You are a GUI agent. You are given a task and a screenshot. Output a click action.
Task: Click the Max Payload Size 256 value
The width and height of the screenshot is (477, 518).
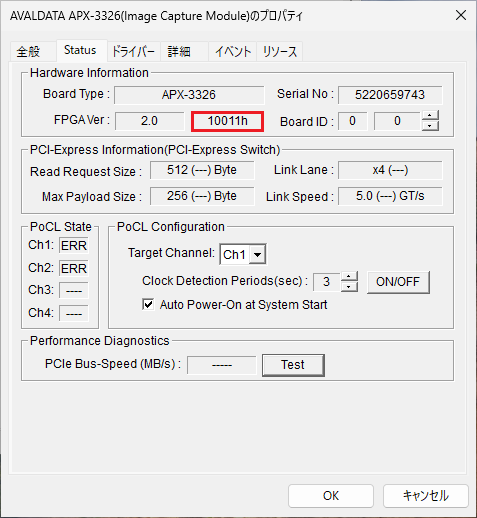click(x=202, y=196)
